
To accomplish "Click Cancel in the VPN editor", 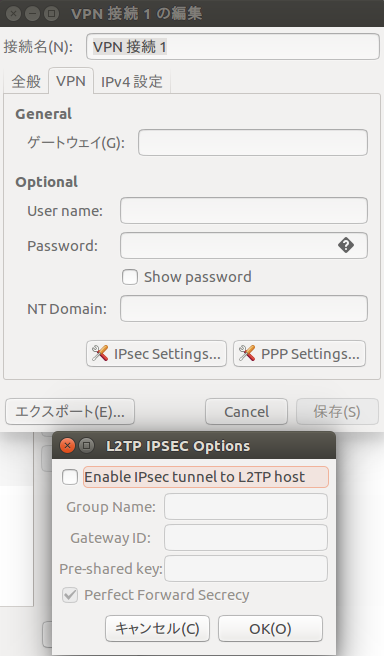I will (x=246, y=412).
